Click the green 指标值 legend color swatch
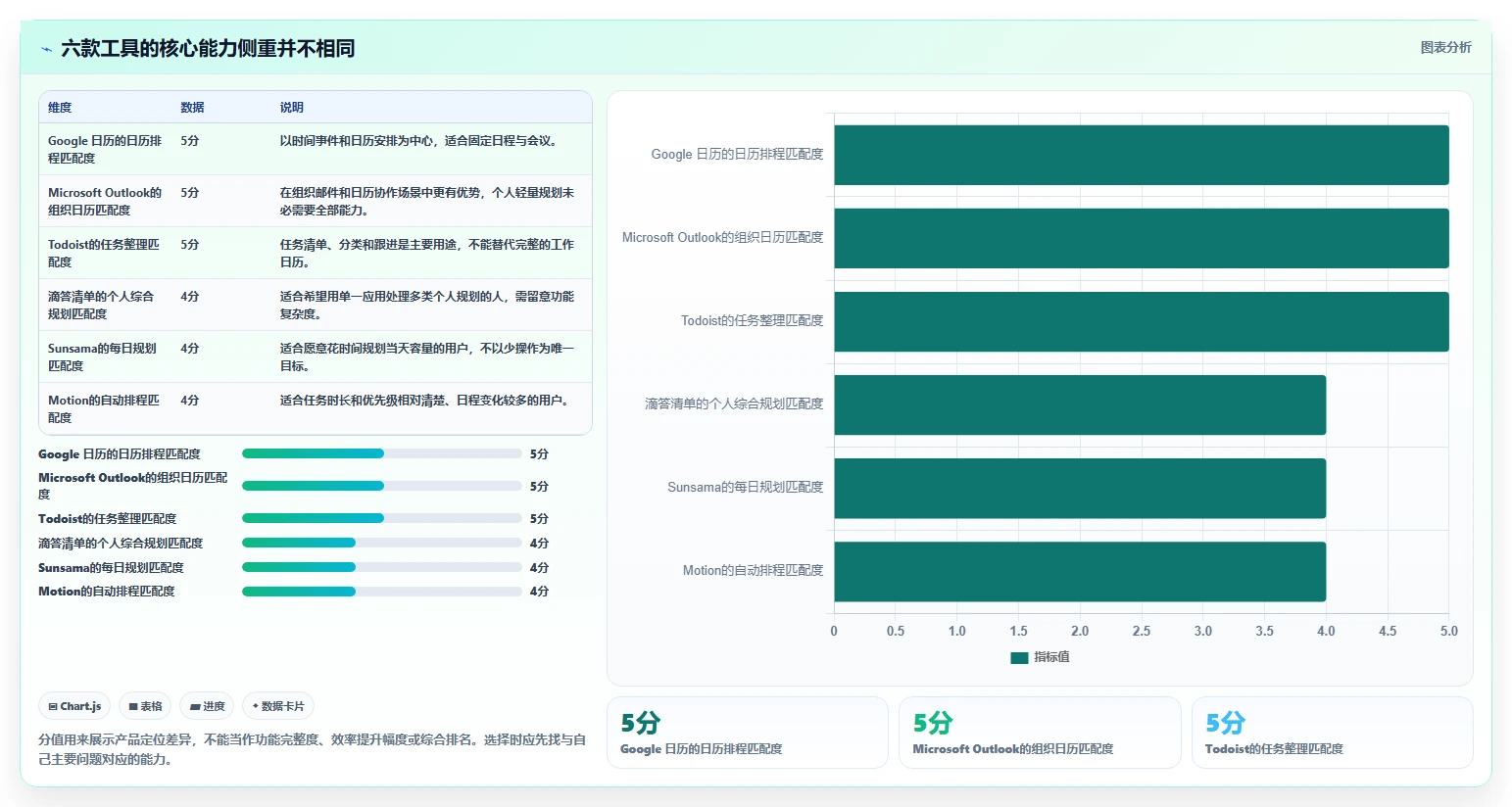The height and width of the screenshot is (807, 1512). coord(1019,657)
